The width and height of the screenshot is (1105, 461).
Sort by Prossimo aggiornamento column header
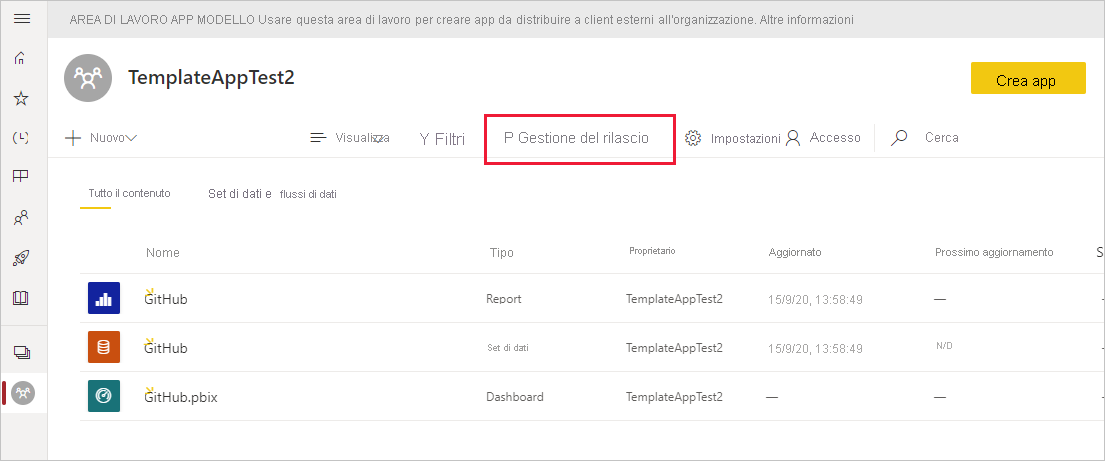click(994, 252)
